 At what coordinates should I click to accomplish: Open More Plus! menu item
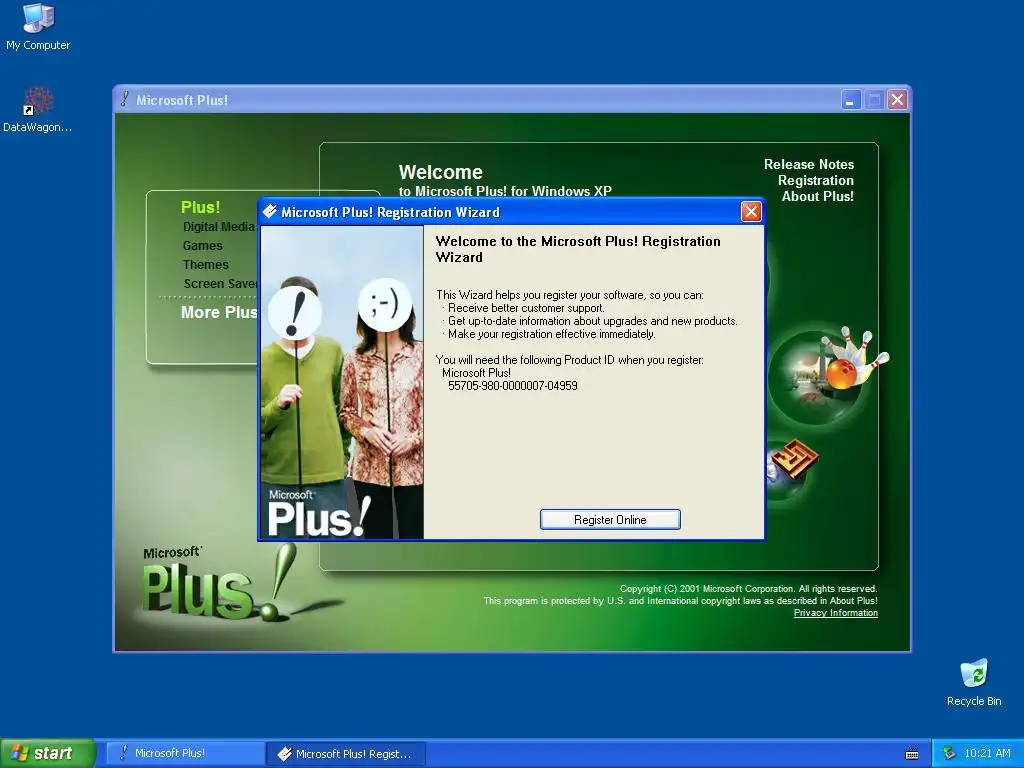pos(219,312)
